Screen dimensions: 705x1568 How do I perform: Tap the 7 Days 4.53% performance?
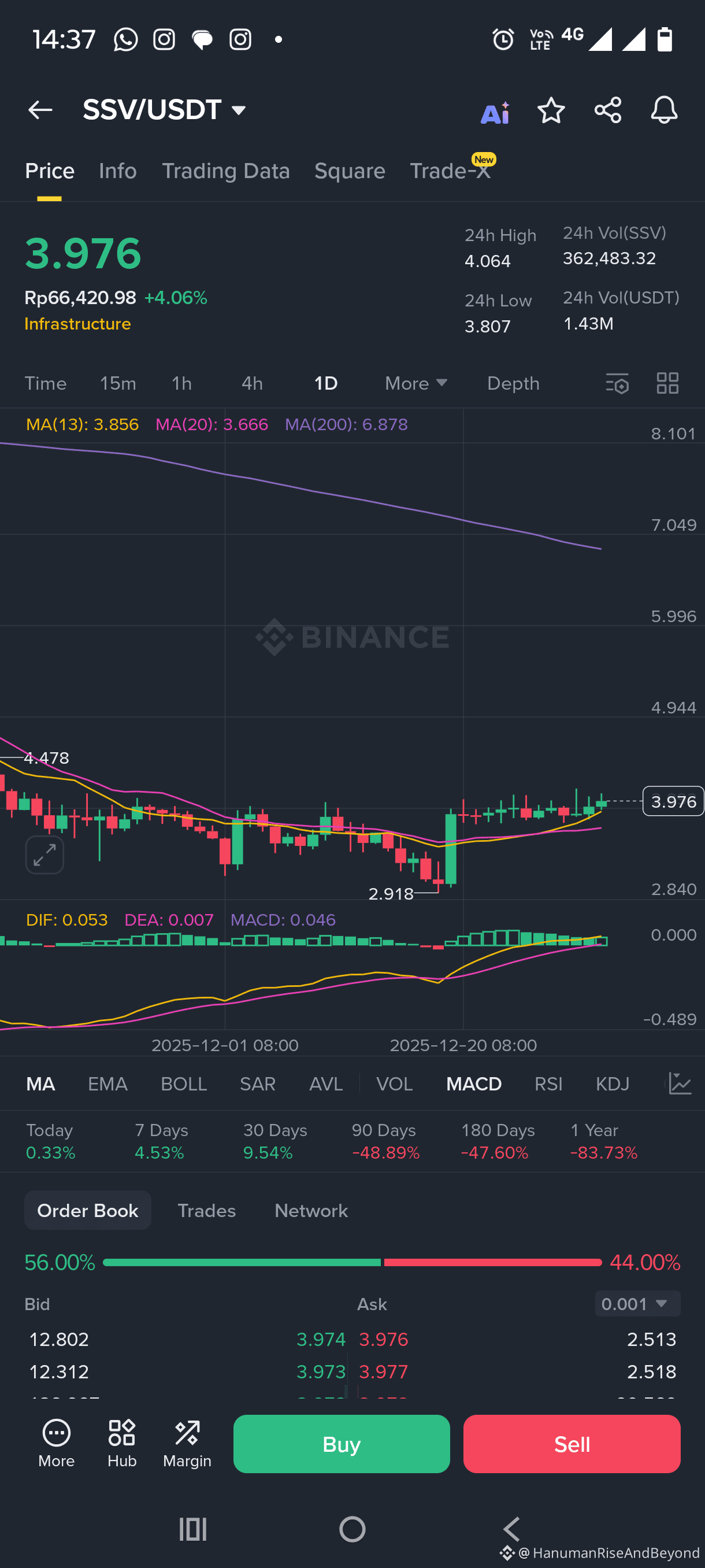(161, 1141)
